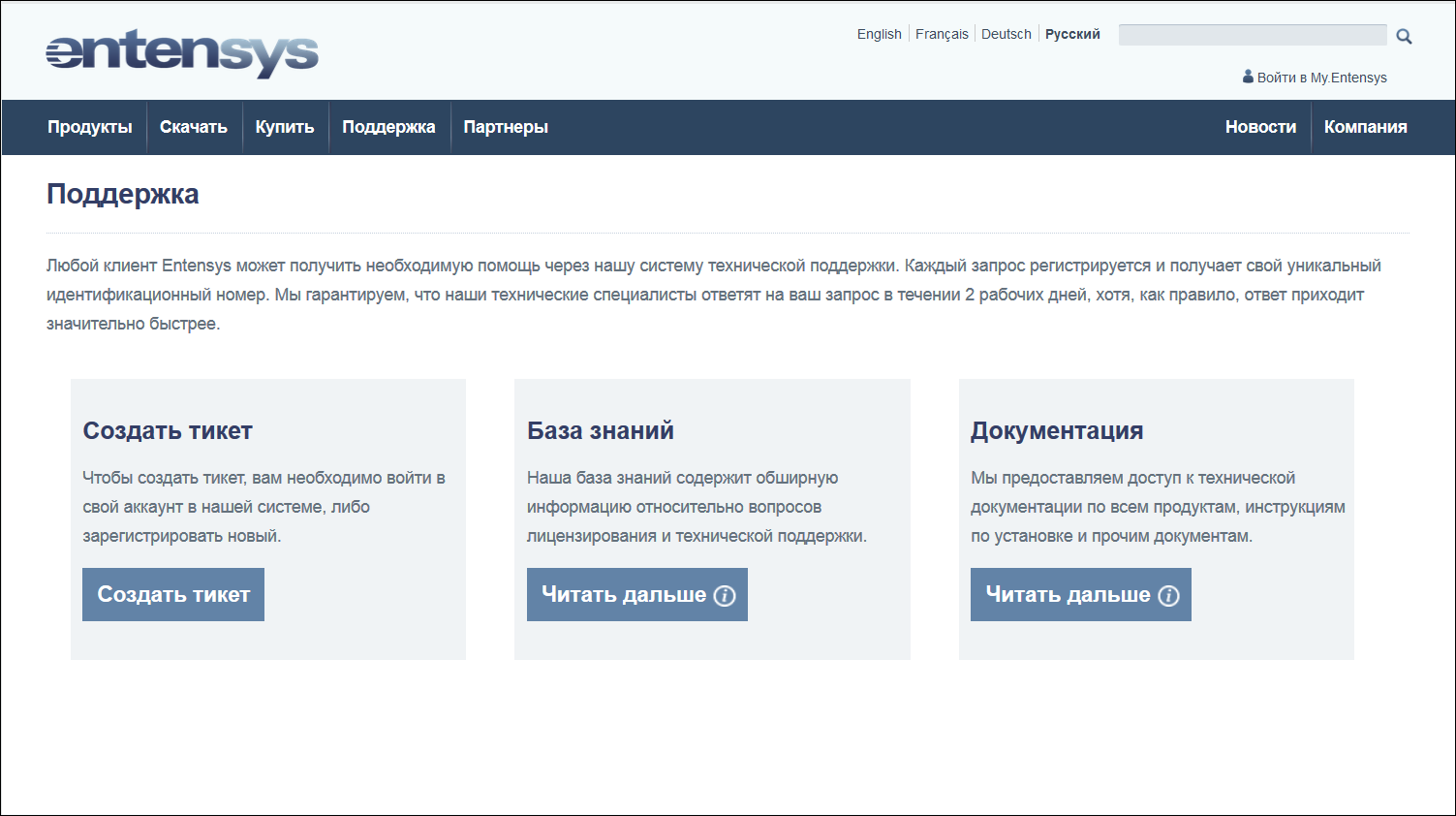Image resolution: width=1456 pixels, height=816 pixels.
Task: Click info icon on Документация button
Action: pyautogui.click(x=1169, y=596)
